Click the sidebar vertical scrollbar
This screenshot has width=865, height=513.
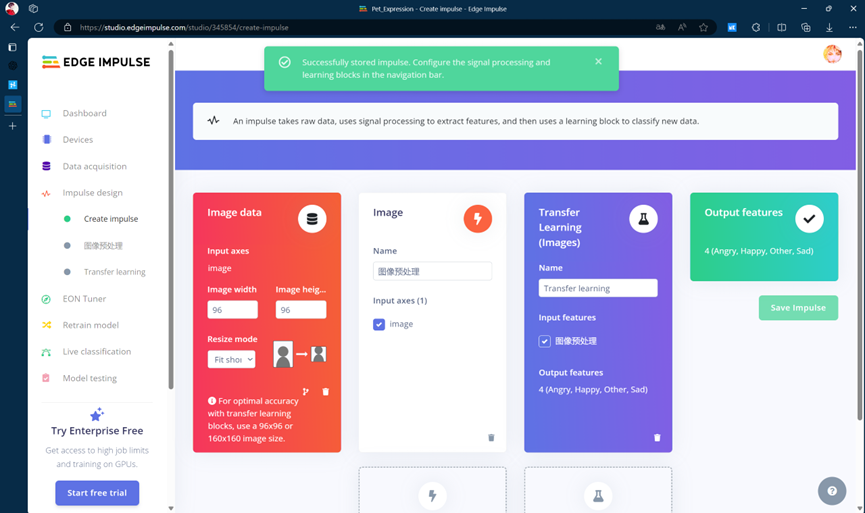pyautogui.click(x=171, y=220)
